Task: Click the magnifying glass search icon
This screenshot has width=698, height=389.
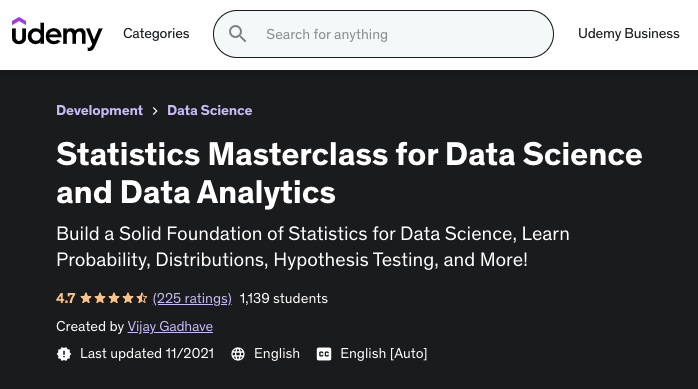Action: click(237, 34)
